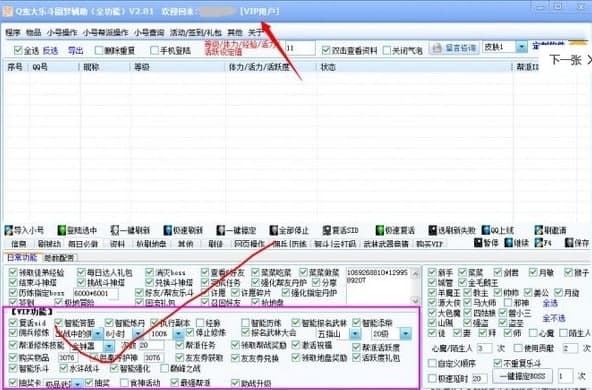The image size is (592, 390).
Task: Toggle the 不重复乐斗 checkbox
Action: [498, 363]
